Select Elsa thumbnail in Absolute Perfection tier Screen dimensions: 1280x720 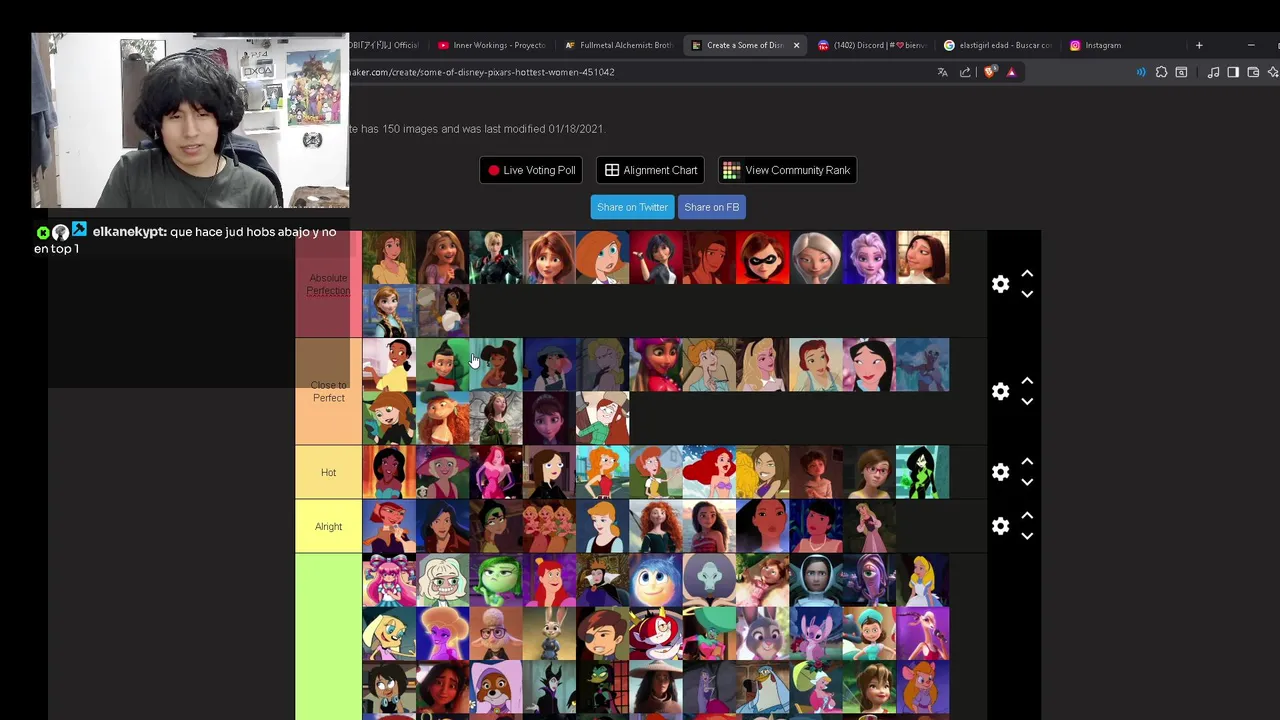869,257
